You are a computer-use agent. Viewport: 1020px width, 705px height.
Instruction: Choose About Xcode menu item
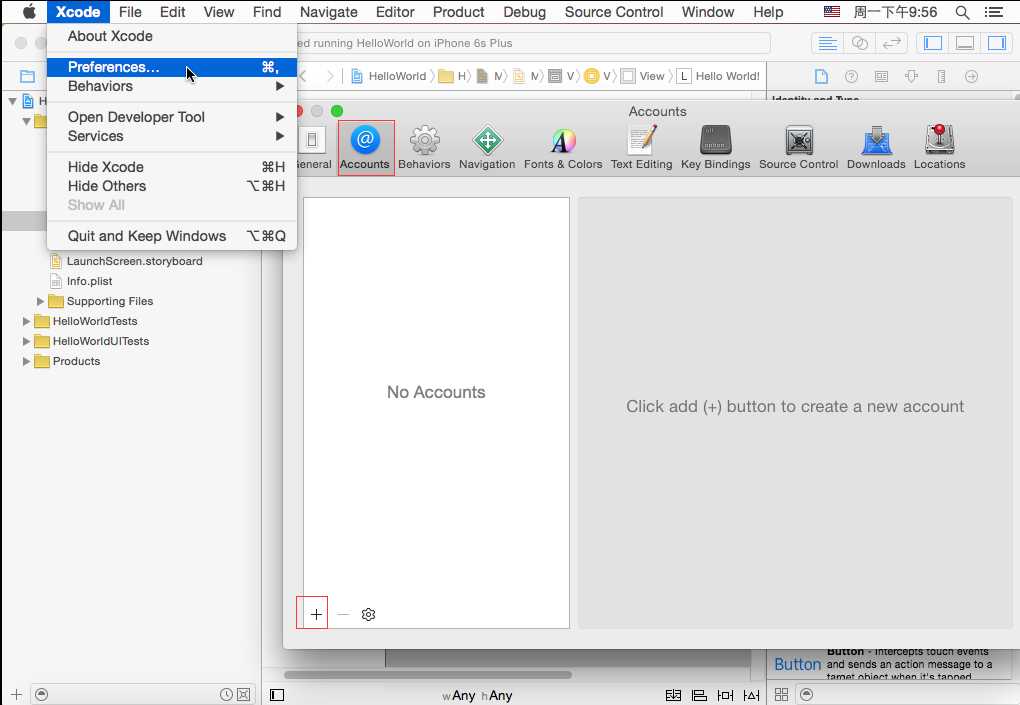[x=172, y=36]
